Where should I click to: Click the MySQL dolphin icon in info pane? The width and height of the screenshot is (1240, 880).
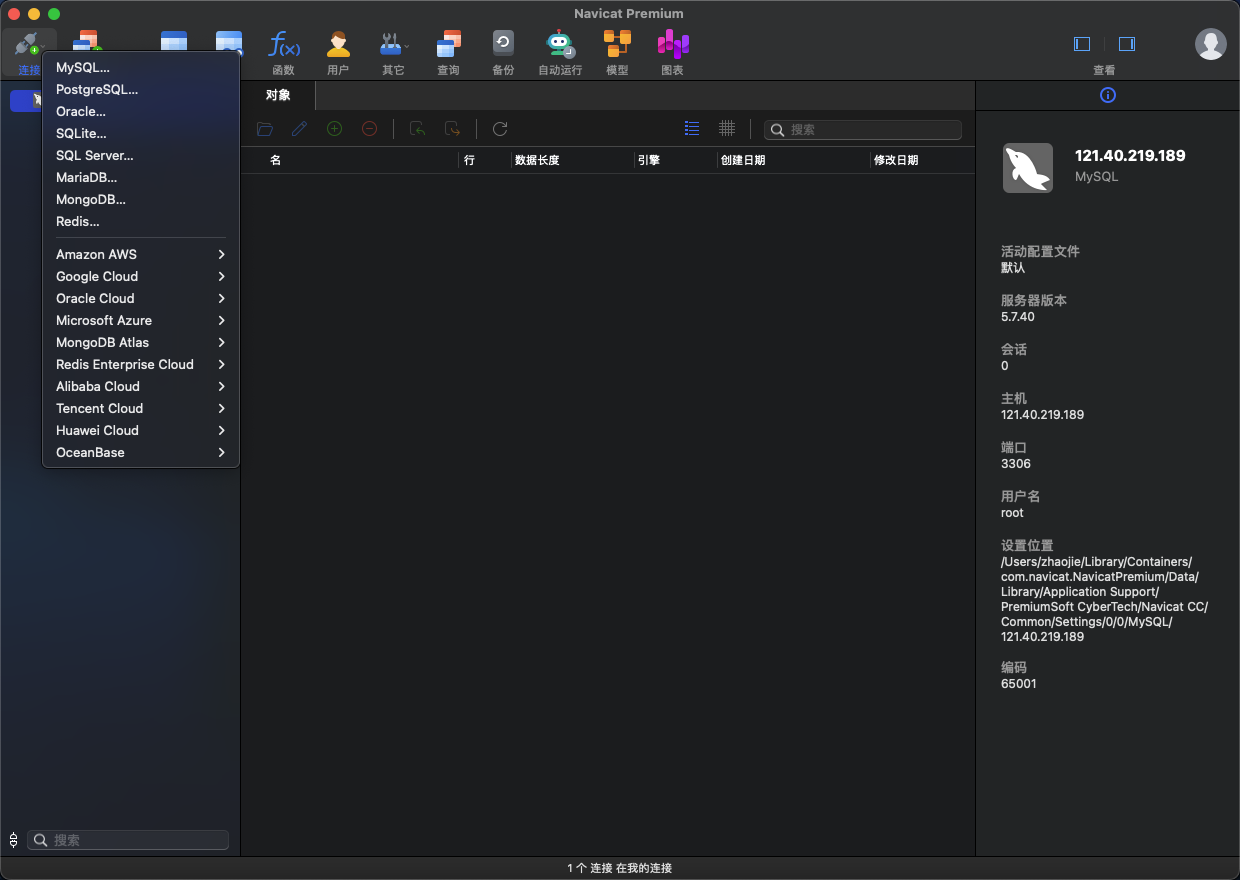click(1028, 168)
